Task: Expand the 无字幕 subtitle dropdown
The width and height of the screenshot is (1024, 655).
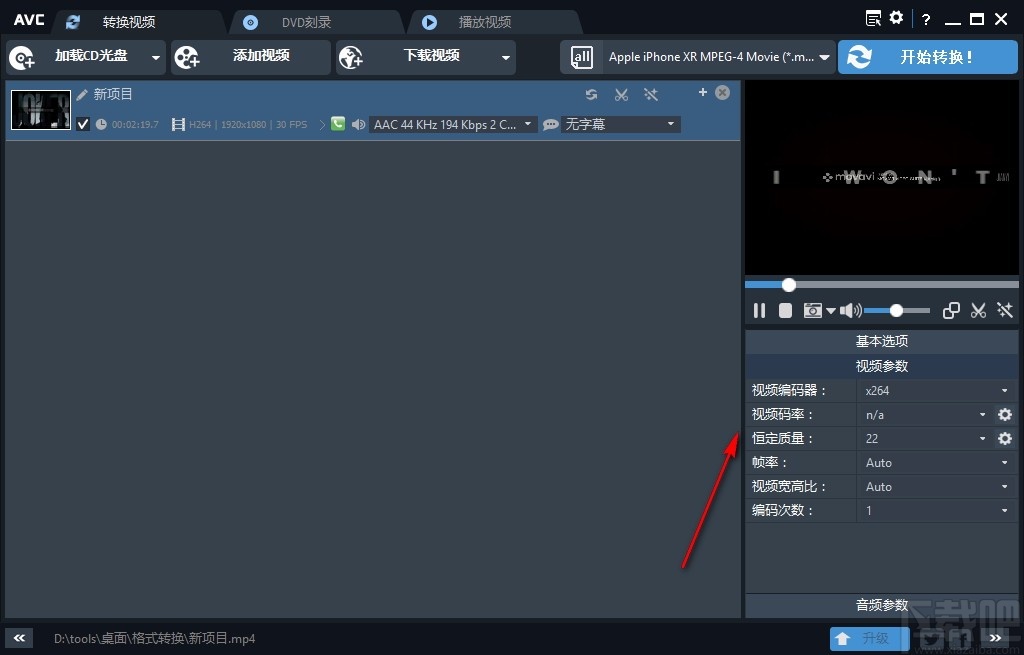Action: [618, 124]
